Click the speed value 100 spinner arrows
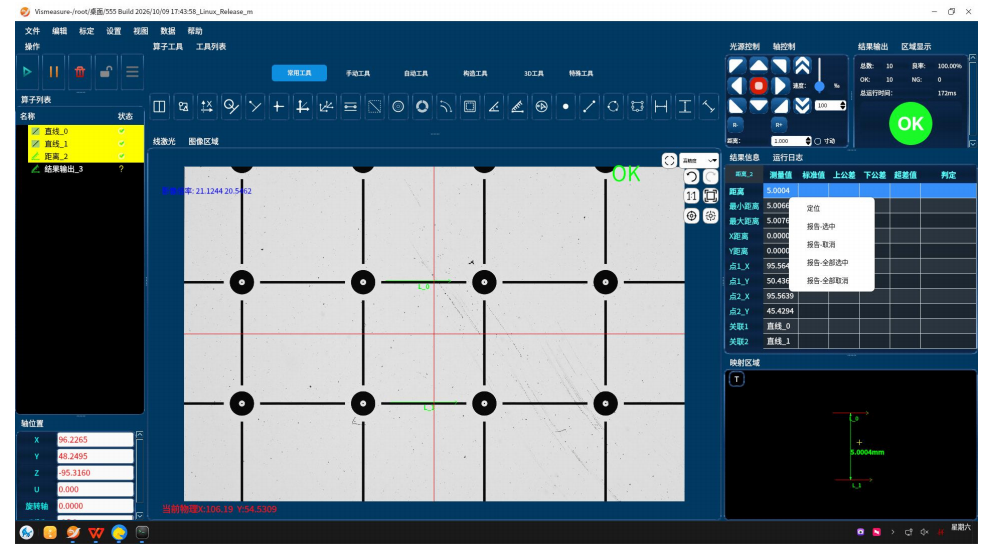The image size is (1000, 558). click(843, 105)
